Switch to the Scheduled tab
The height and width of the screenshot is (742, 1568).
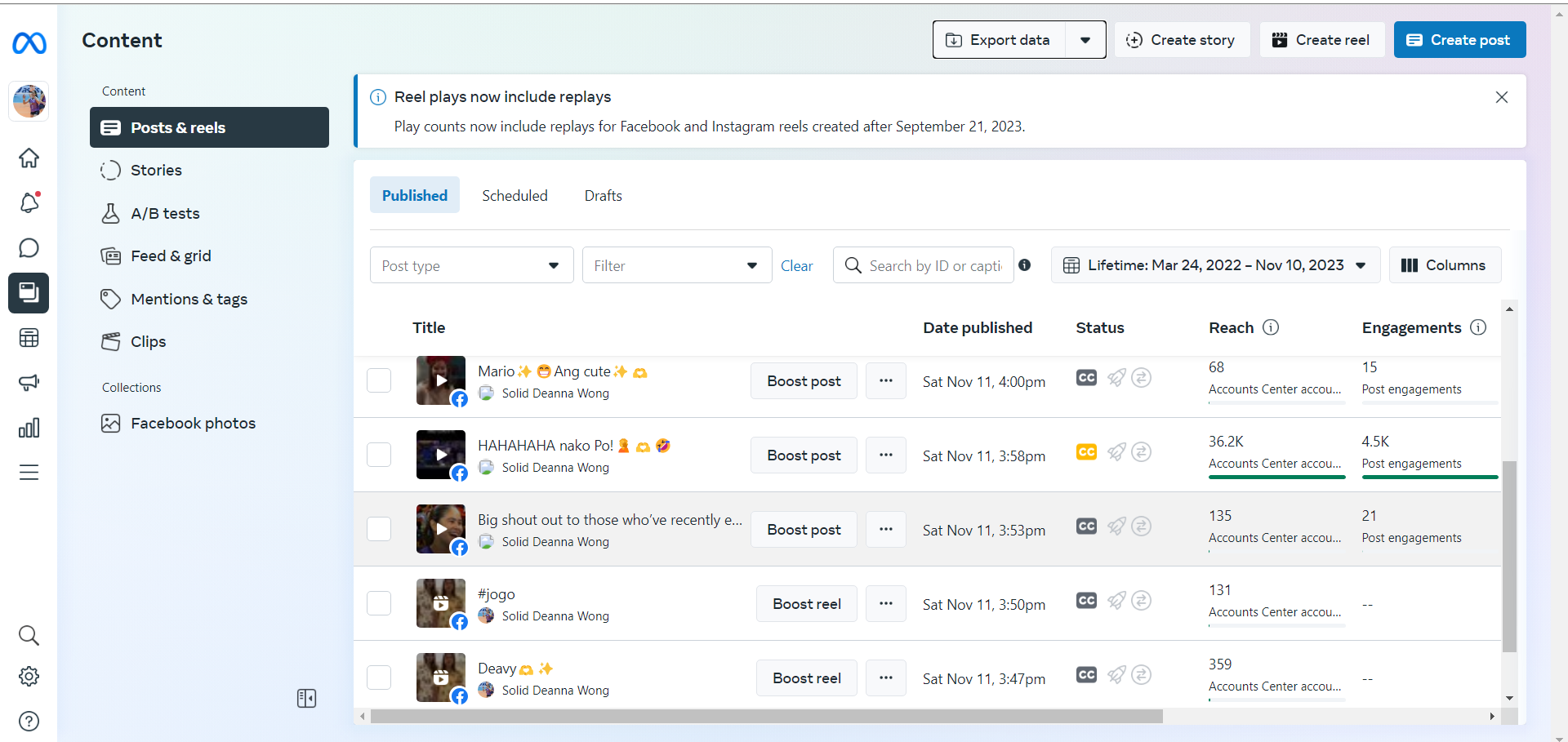(x=514, y=196)
